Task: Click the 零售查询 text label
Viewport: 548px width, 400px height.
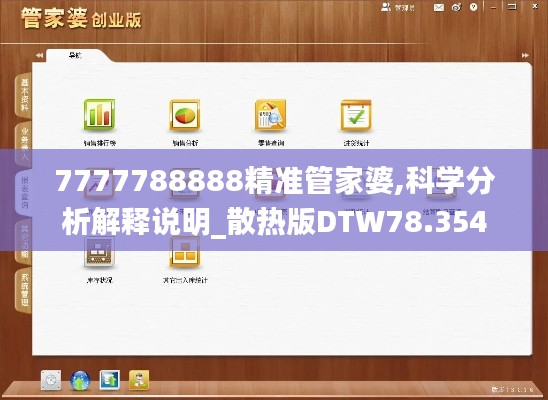Action: pyautogui.click(x=271, y=143)
